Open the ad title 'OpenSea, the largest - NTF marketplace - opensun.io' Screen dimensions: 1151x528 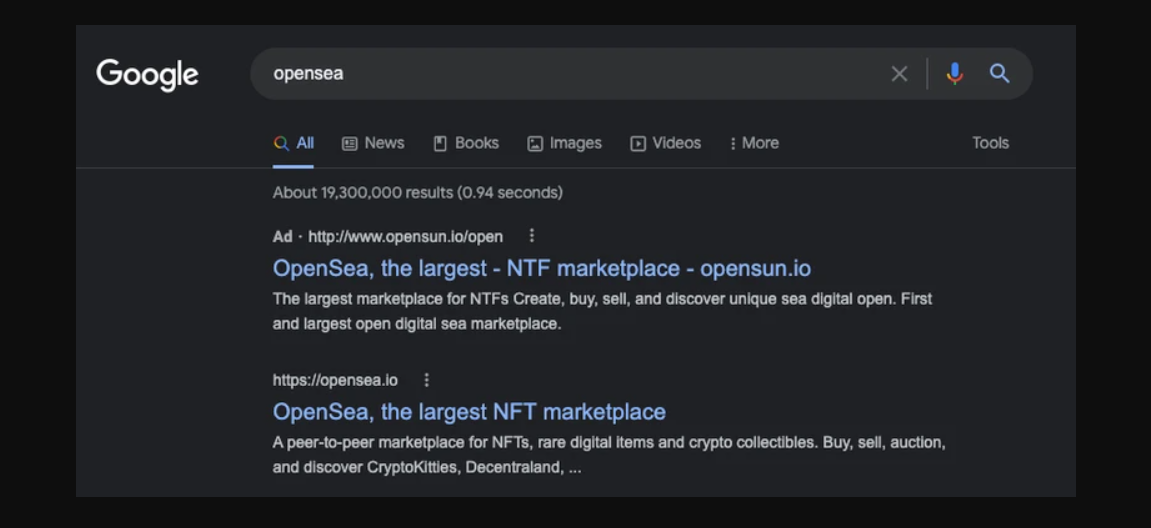point(542,268)
